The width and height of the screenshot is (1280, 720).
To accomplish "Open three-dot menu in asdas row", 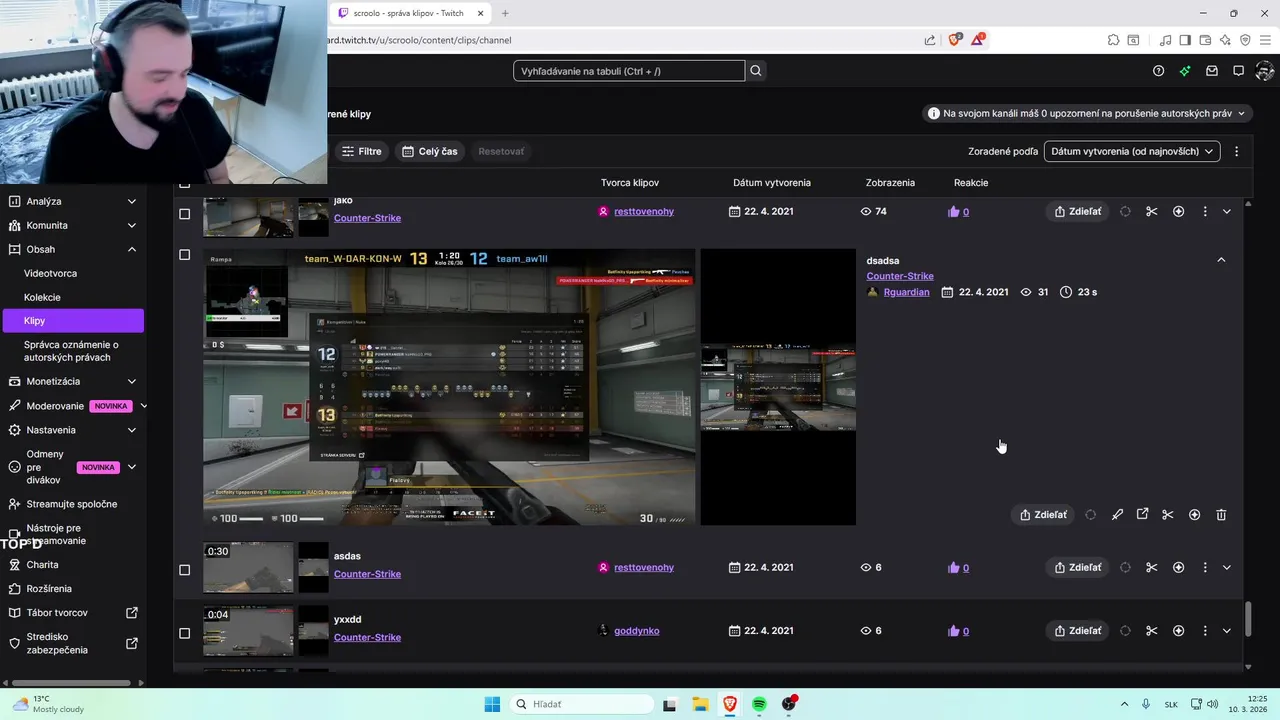I will 1205,568.
